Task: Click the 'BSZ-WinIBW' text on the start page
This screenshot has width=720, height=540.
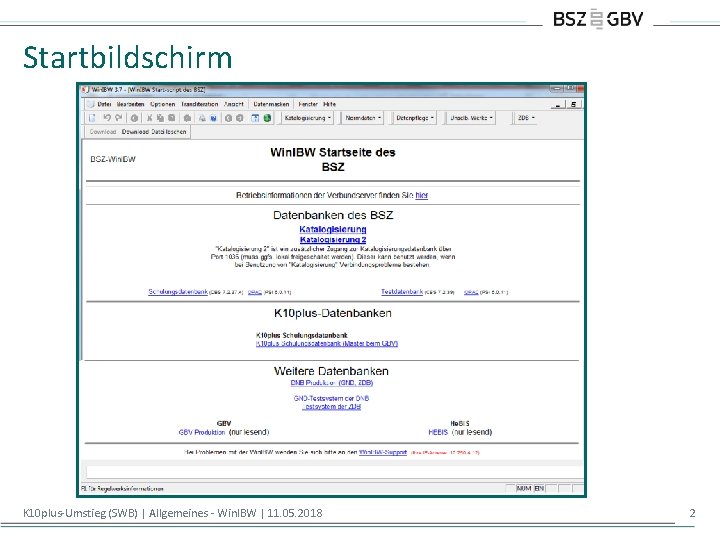Action: pyautogui.click(x=113, y=159)
